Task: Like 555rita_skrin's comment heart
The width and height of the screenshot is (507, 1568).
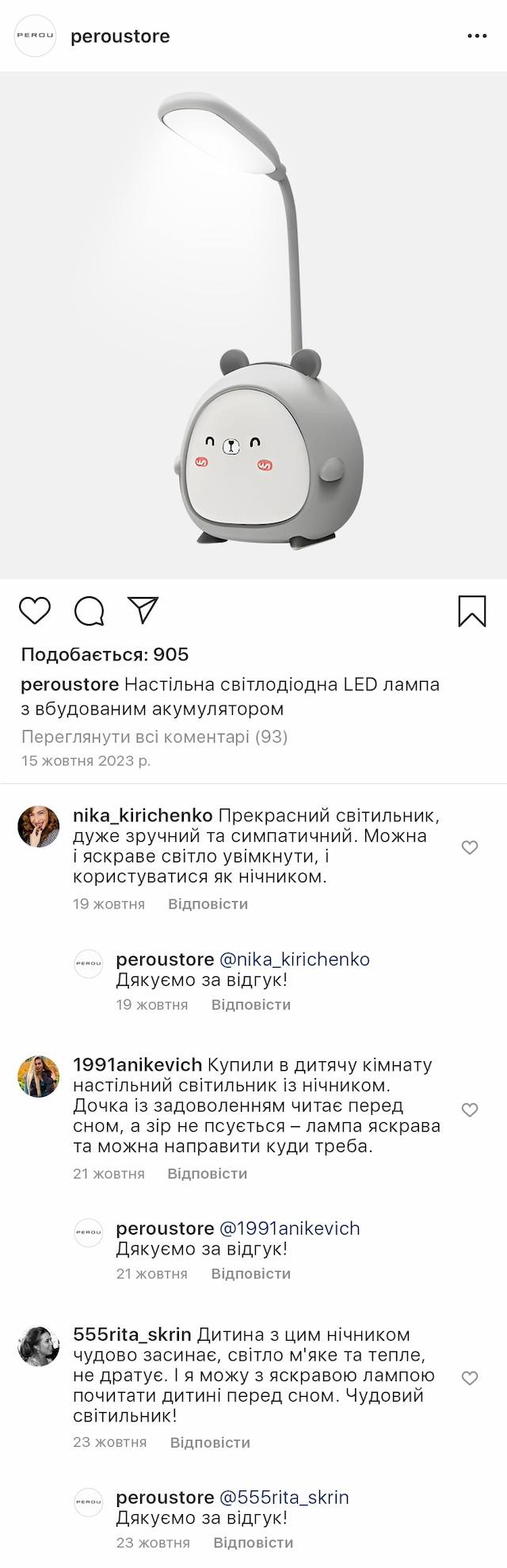Action: [470, 1378]
